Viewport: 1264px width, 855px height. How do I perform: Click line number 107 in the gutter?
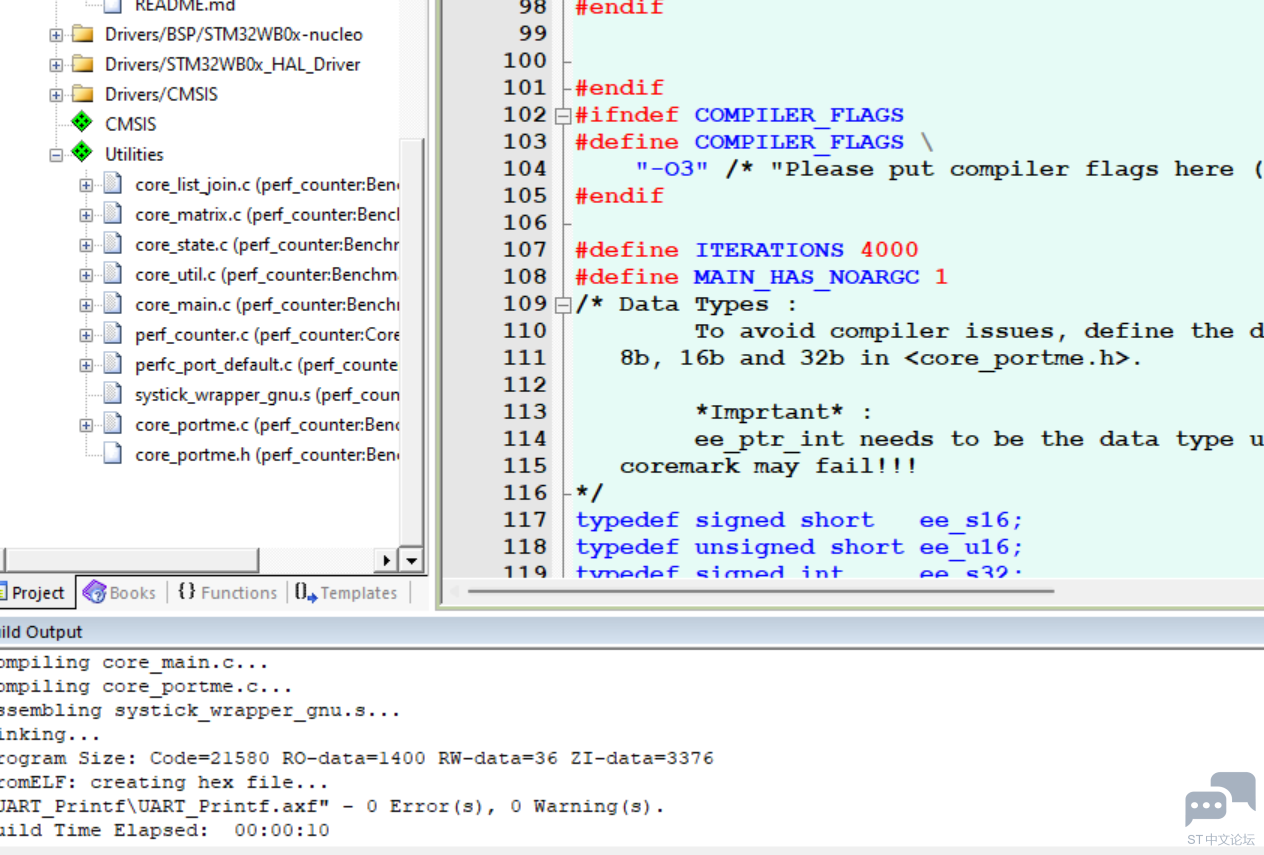[x=525, y=250]
